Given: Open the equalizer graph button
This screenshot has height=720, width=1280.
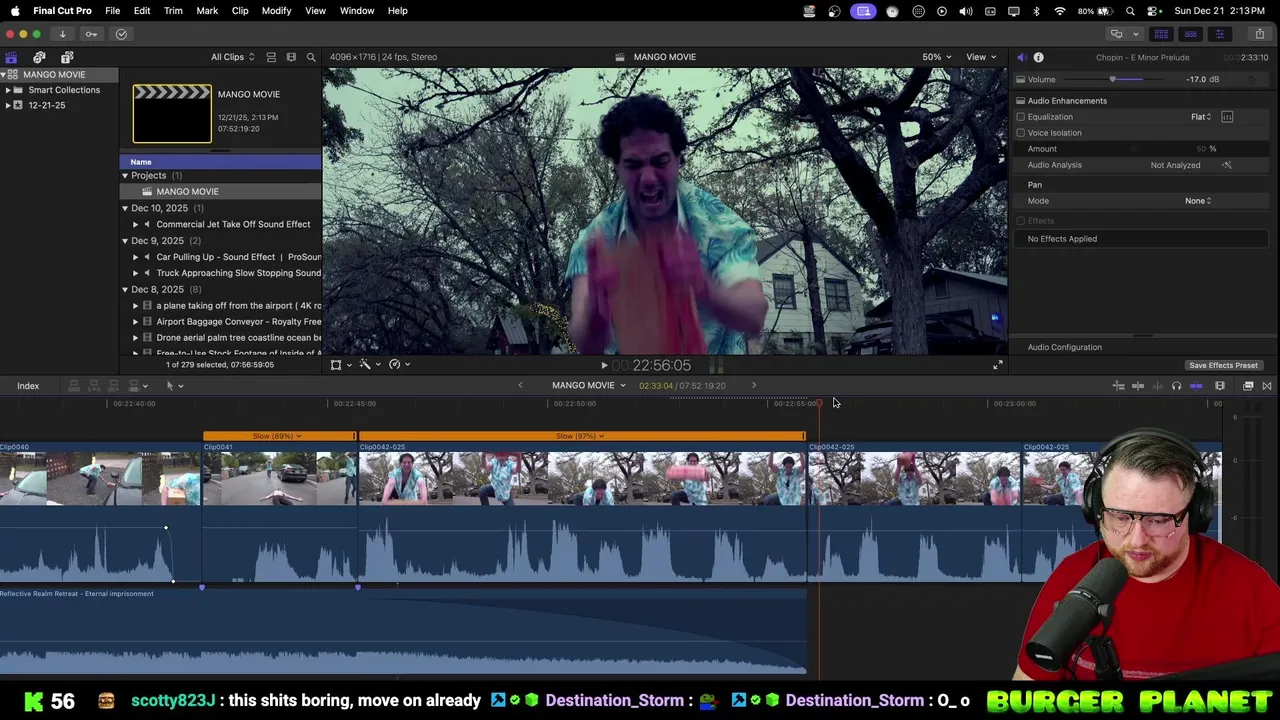Looking at the screenshot, I should click(x=1227, y=117).
